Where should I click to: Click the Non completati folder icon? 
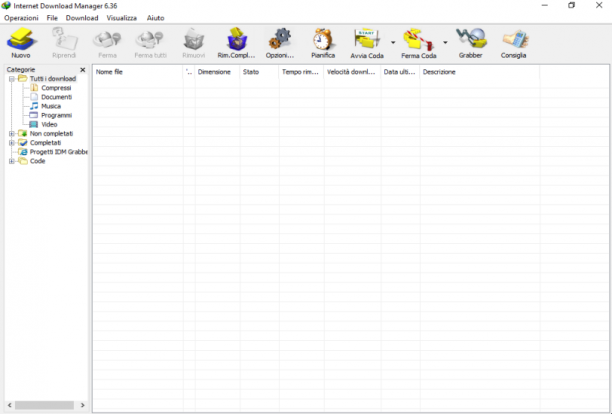23,133
